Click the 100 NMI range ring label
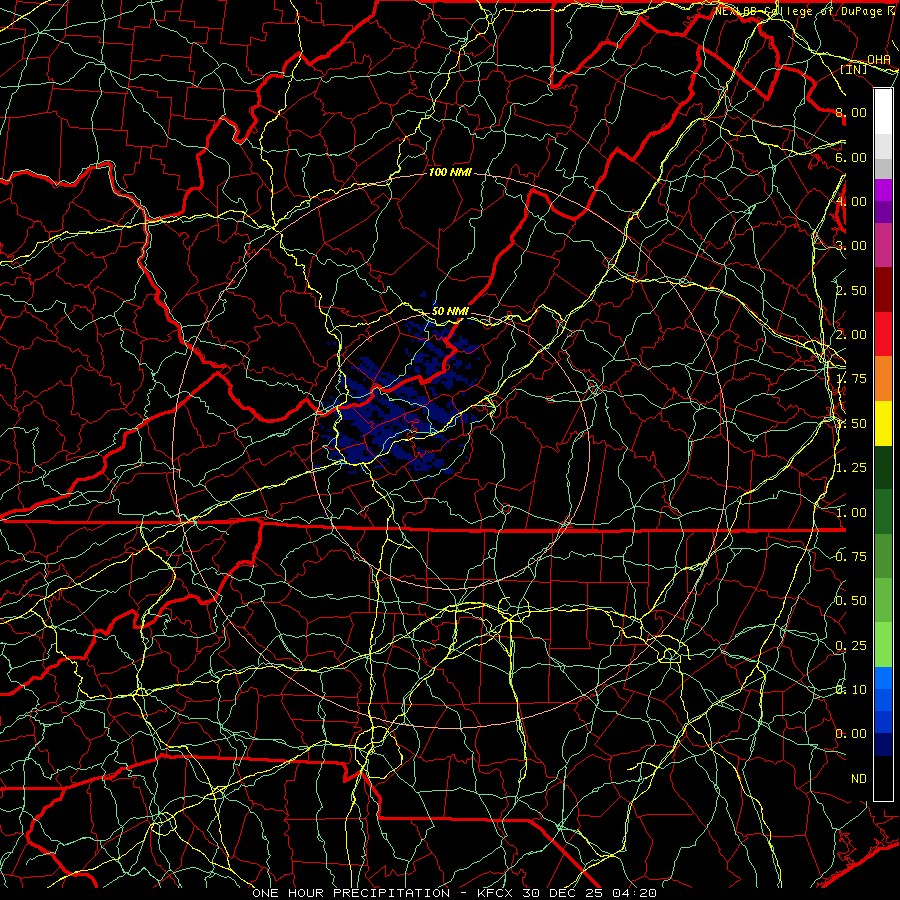 coord(450,172)
